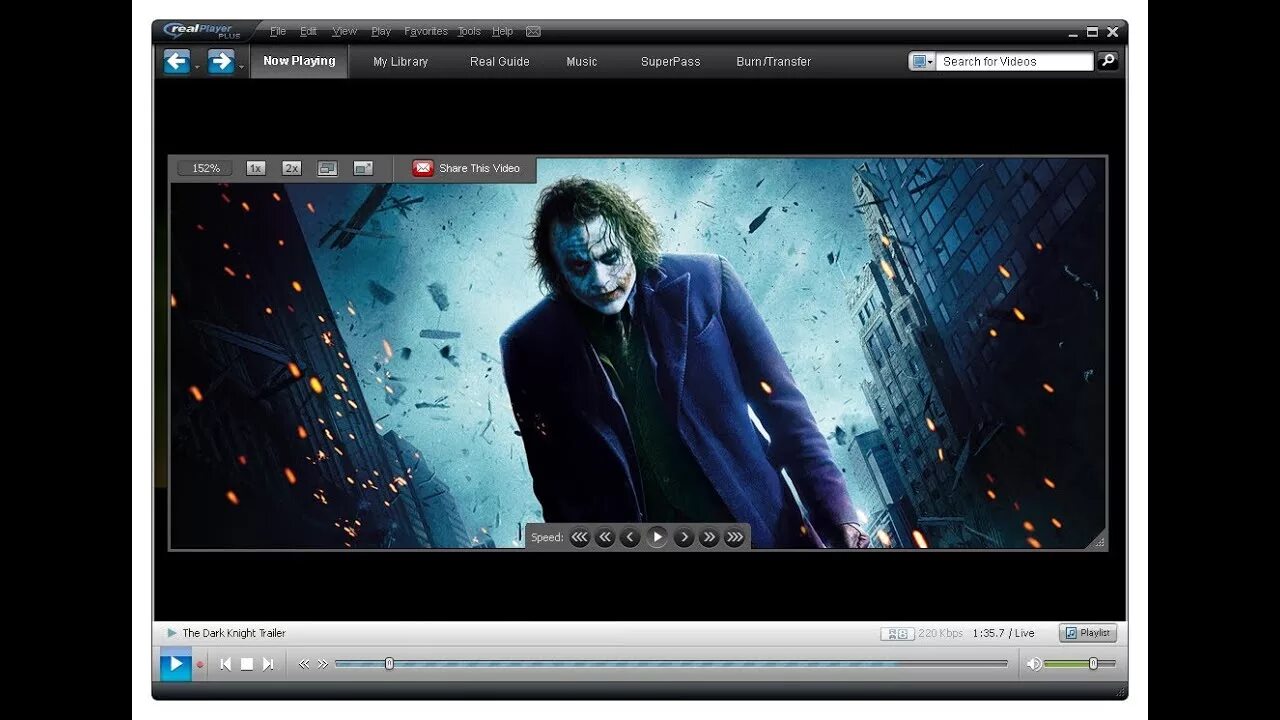The width and height of the screenshot is (1280, 720).
Task: Switch to the Burn/Transfer tab
Action: [x=773, y=61]
